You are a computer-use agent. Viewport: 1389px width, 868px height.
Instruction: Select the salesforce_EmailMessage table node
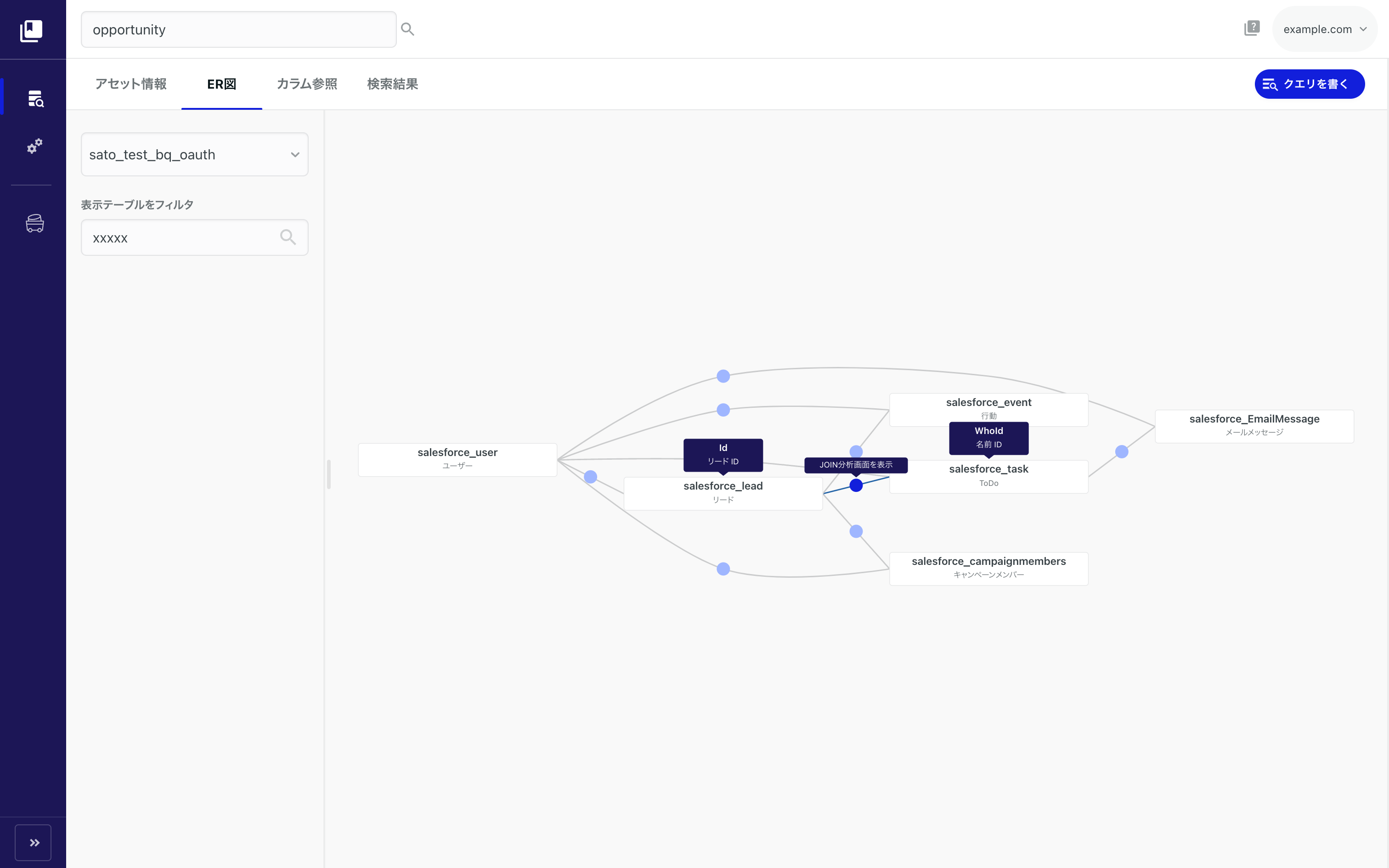[1254, 426]
